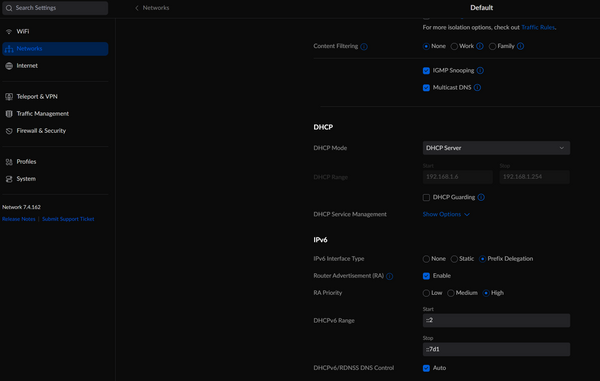Click the back chevron beside Networks
Viewport: 600px width, 381px height.
coord(137,8)
